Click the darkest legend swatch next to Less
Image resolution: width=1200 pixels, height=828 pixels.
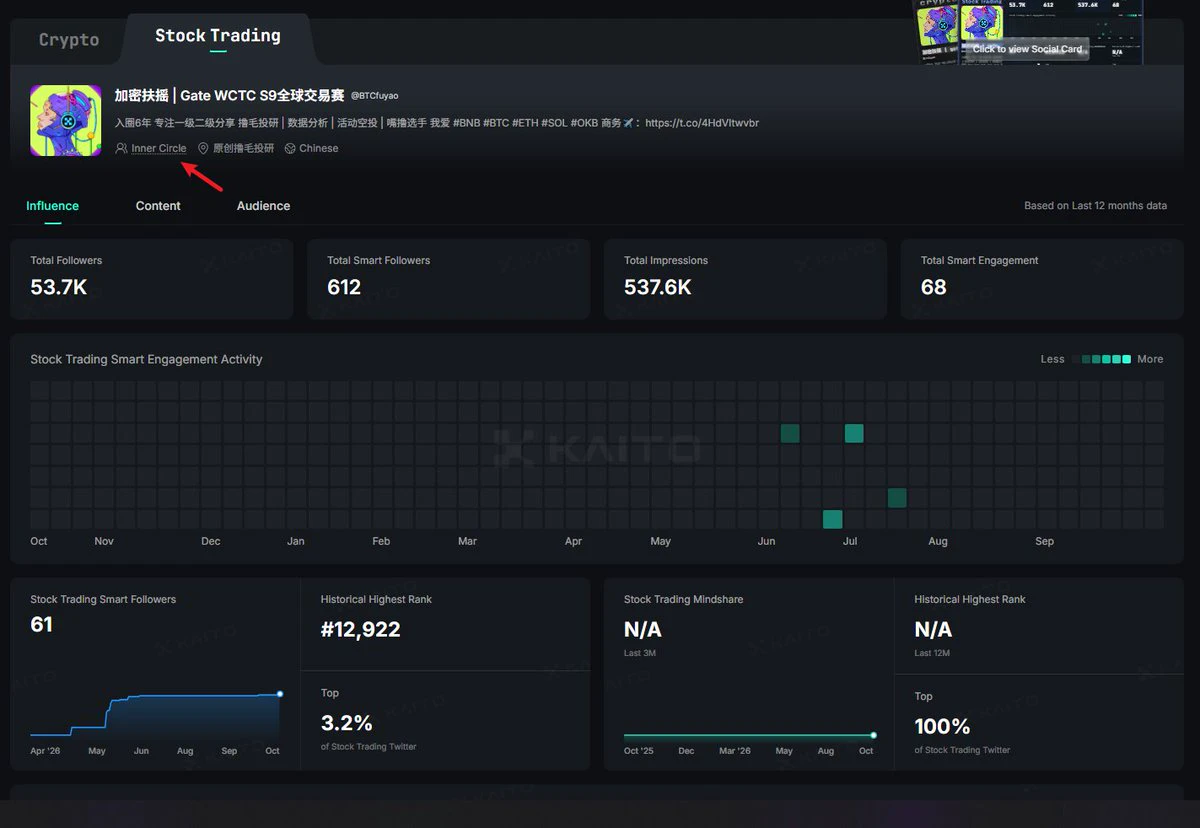click(1077, 359)
